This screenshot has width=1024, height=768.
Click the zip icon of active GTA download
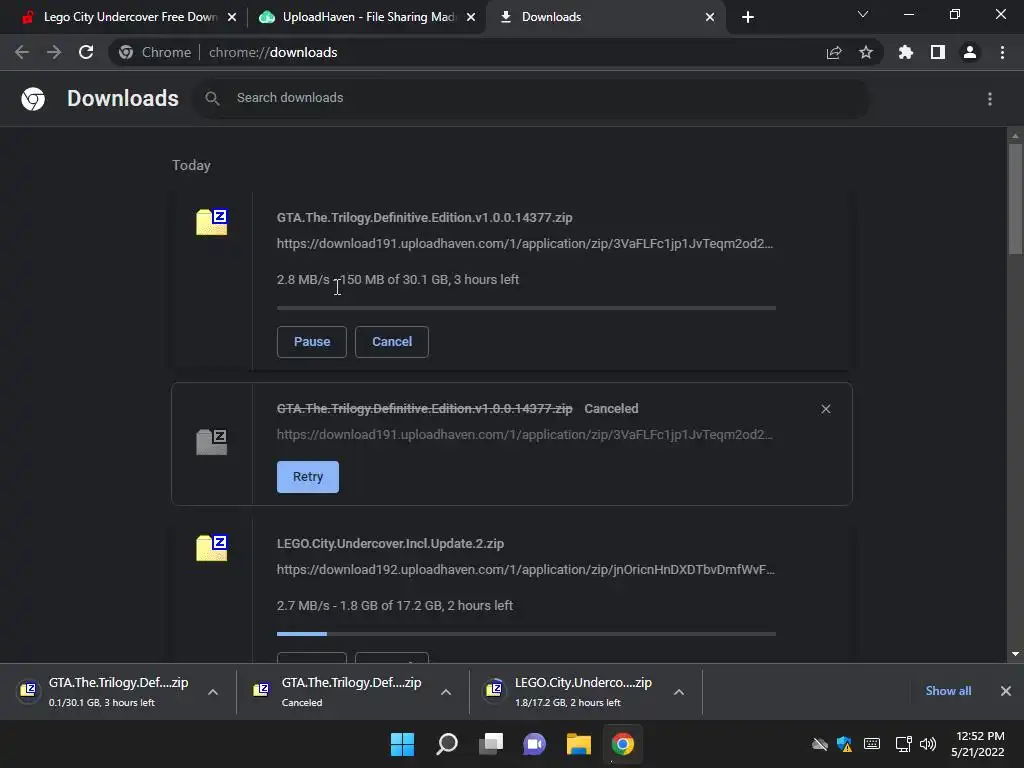point(212,222)
